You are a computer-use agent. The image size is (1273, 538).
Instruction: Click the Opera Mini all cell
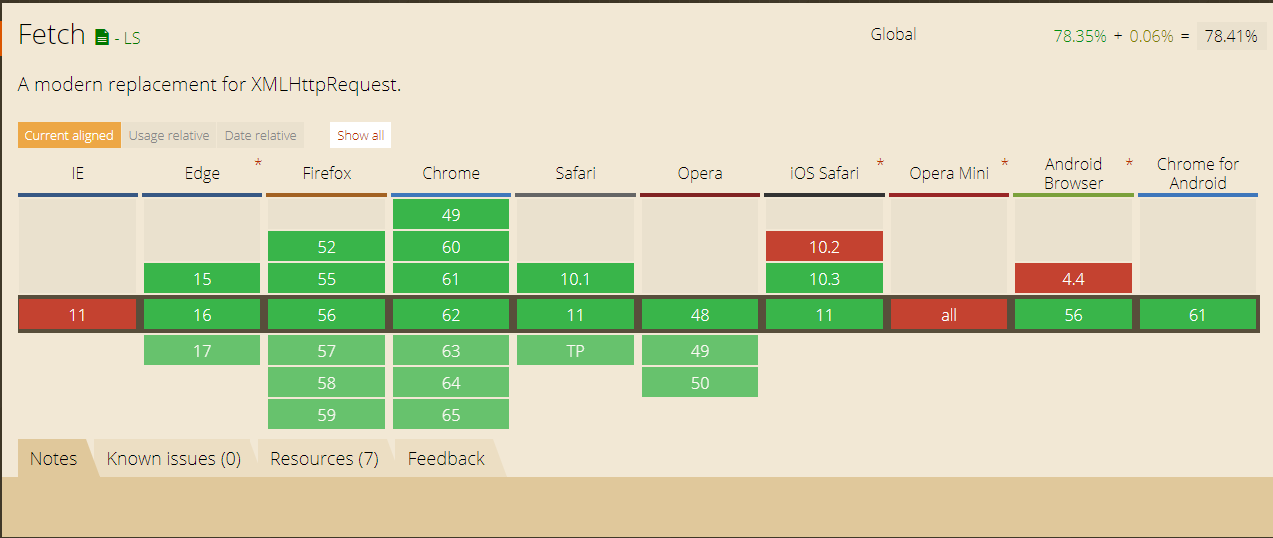point(948,315)
